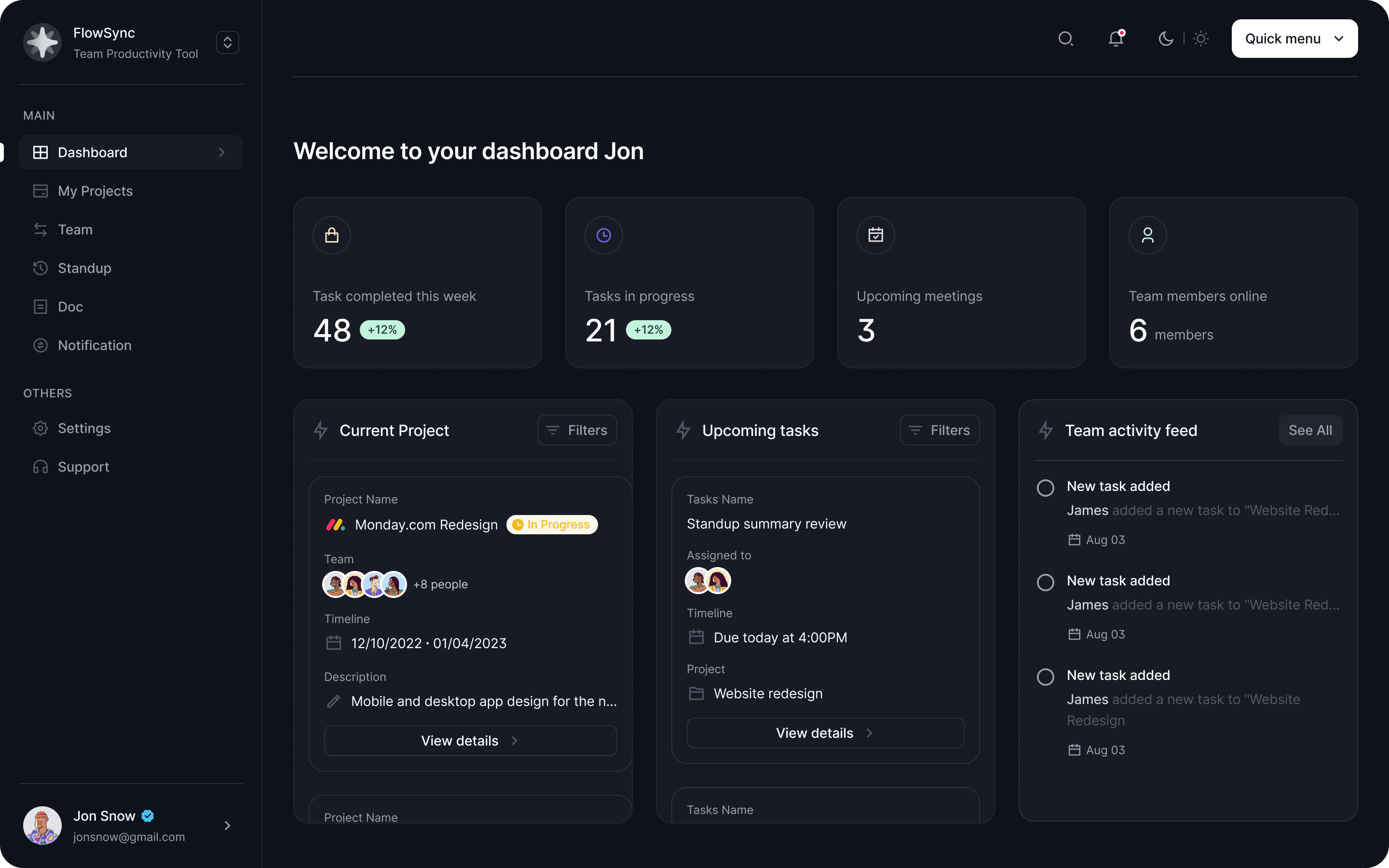This screenshot has height=868, width=1389.
Task: Select the first New task added radio circle
Action: (x=1045, y=488)
